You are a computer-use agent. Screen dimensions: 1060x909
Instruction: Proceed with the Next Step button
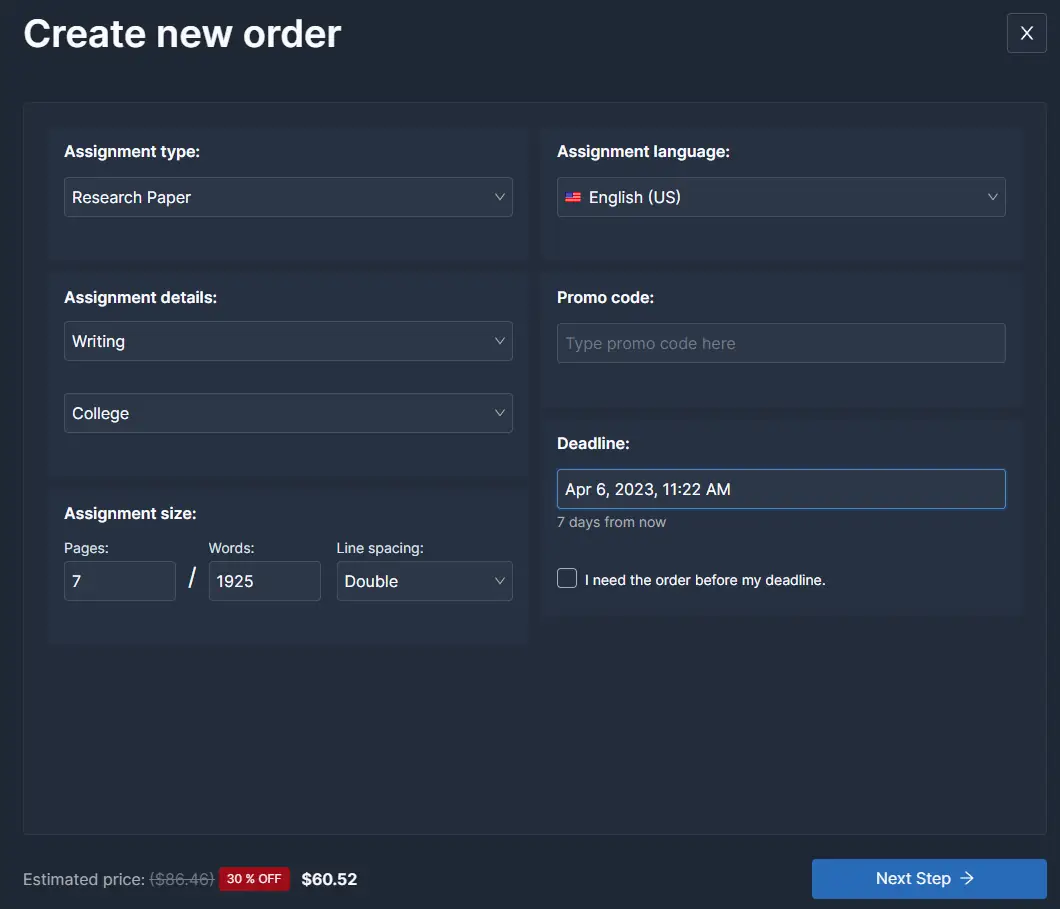[x=928, y=878]
